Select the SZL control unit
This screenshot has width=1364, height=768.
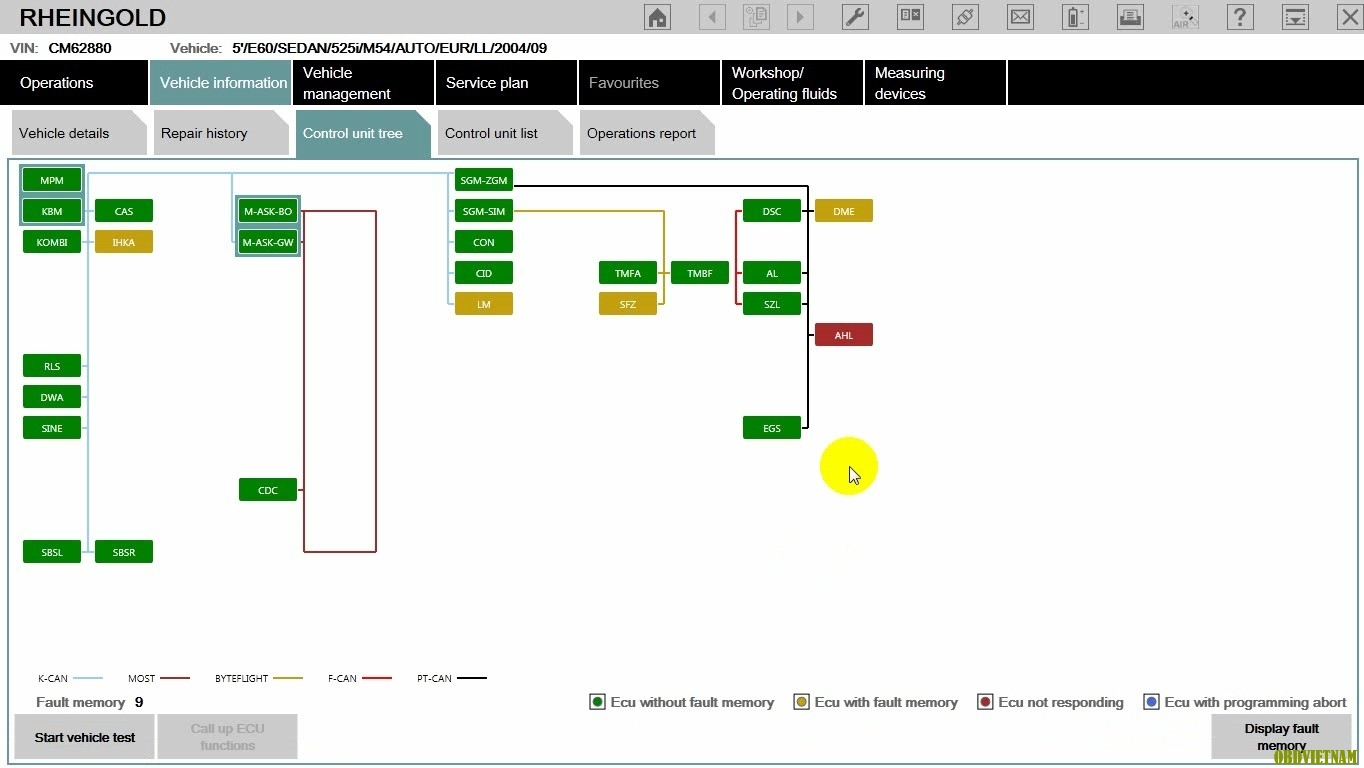[x=772, y=305]
